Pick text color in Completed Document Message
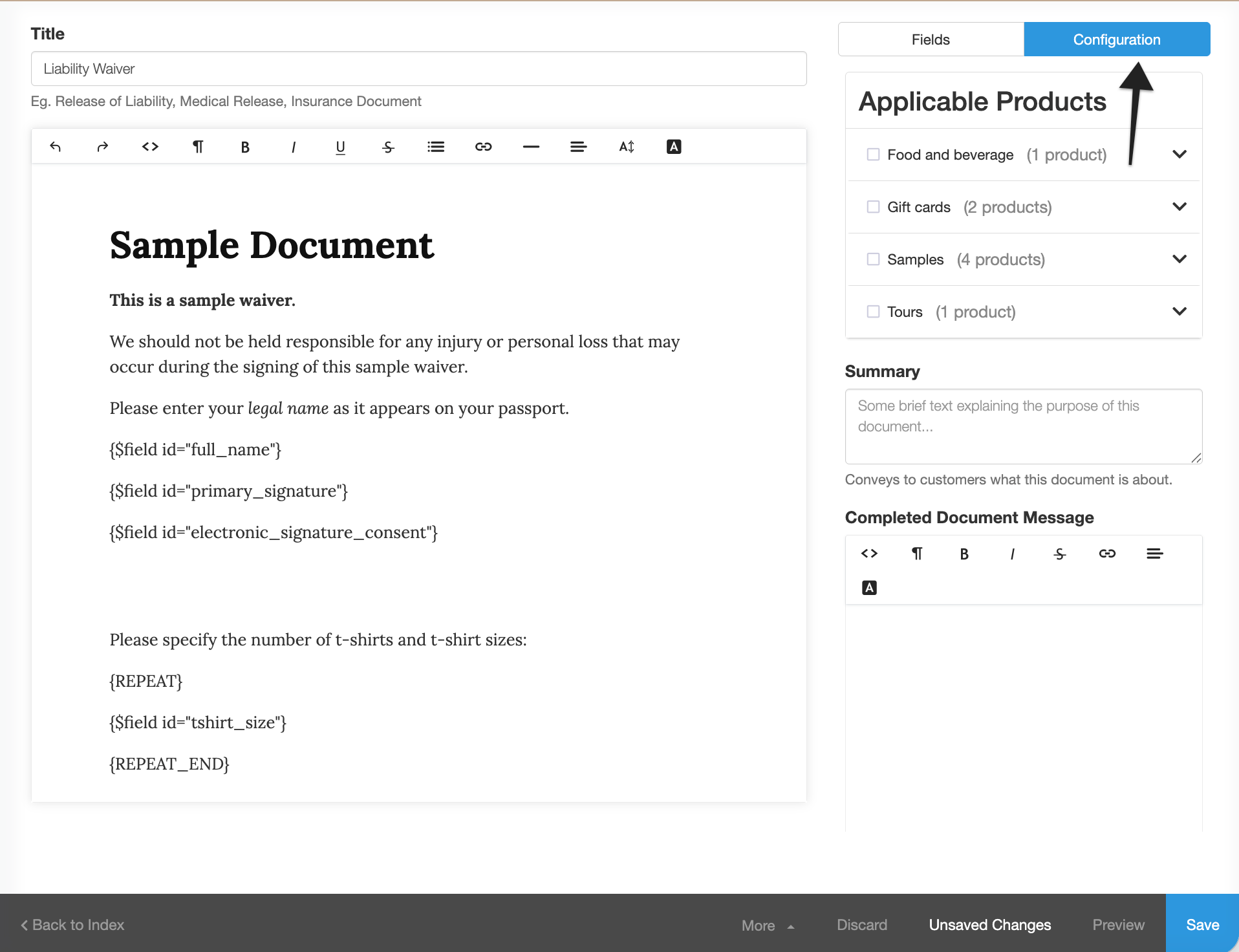 pyautogui.click(x=869, y=588)
